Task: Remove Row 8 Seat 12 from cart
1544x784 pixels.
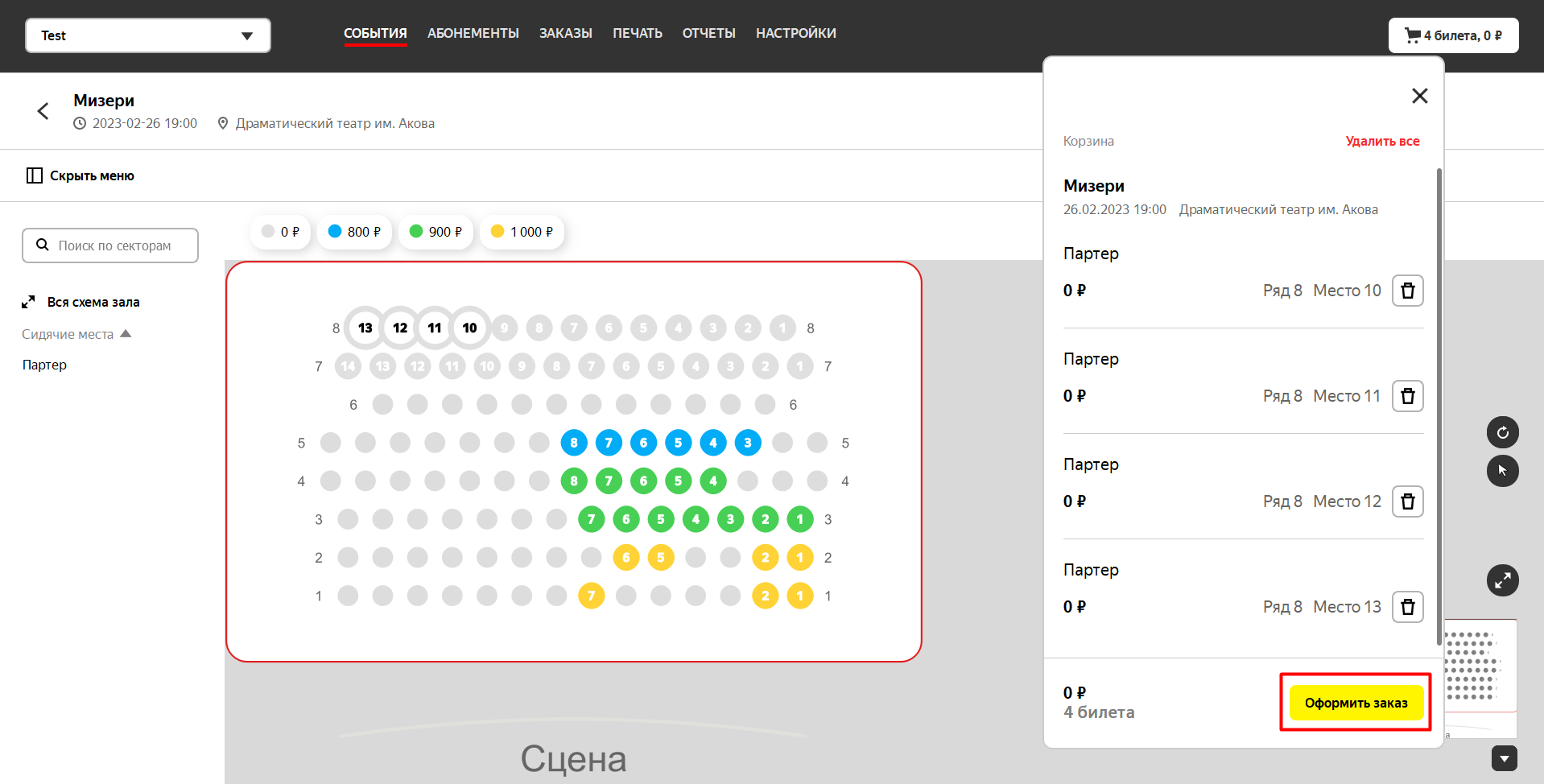Action: pos(1407,501)
